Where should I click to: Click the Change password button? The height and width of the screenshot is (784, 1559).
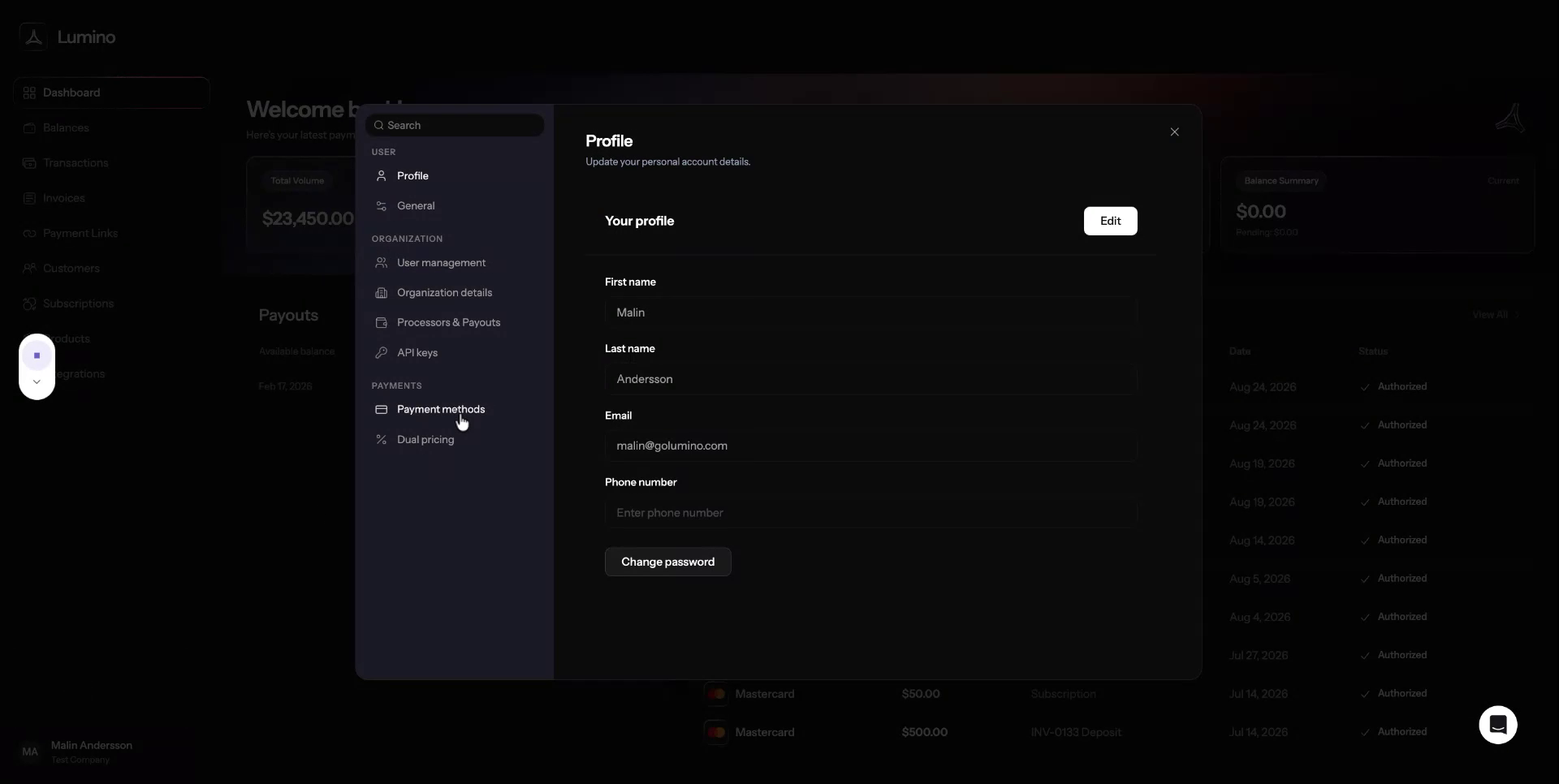click(667, 562)
